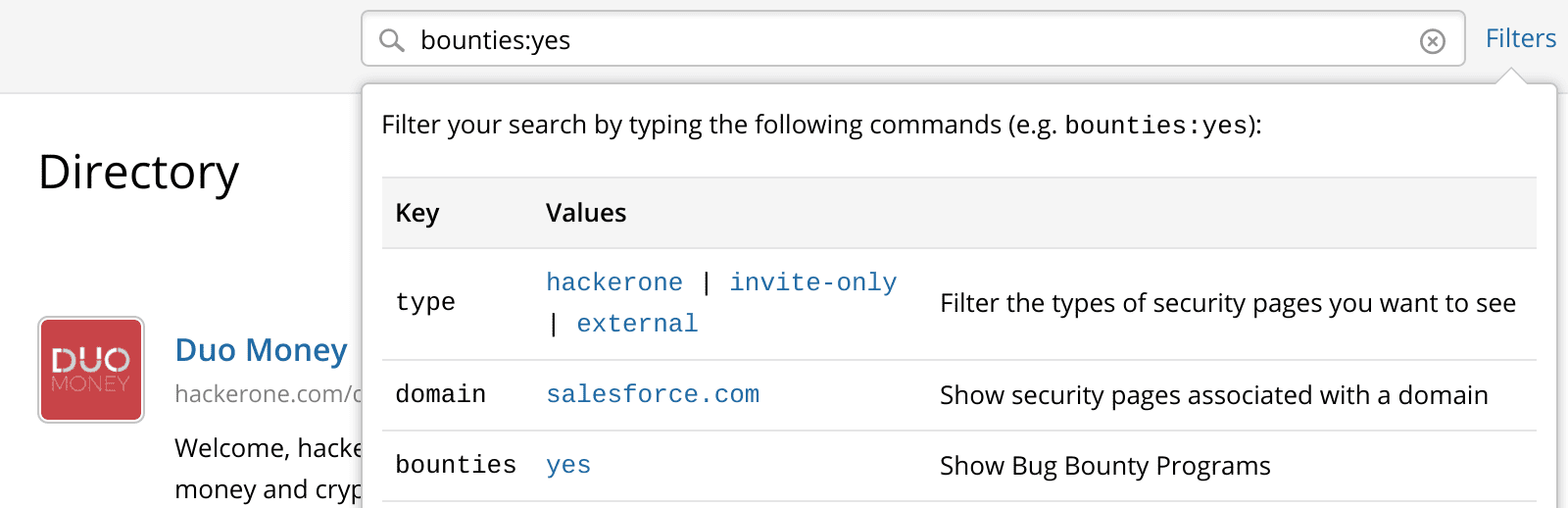1568x508 pixels.
Task: Focus the search box containing bounties:yes
Action: 911,40
